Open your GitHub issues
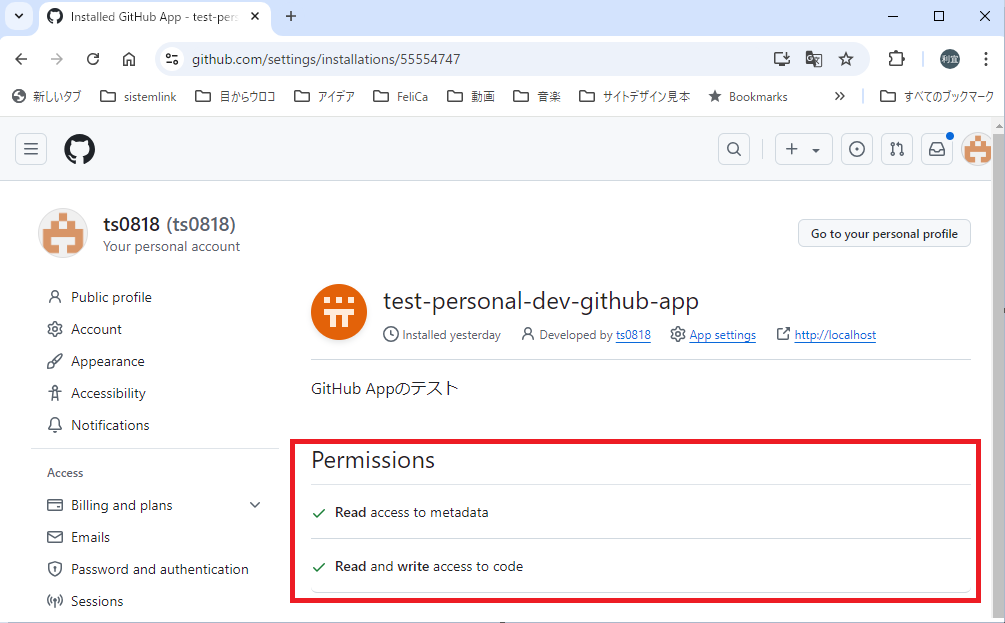Image resolution: width=1005 pixels, height=623 pixels. [856, 148]
